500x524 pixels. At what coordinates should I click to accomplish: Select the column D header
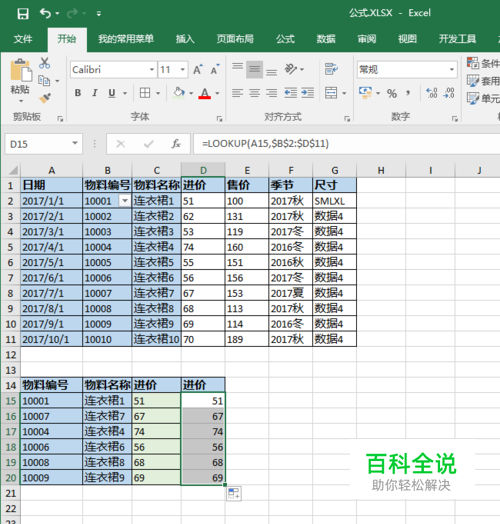tap(203, 170)
